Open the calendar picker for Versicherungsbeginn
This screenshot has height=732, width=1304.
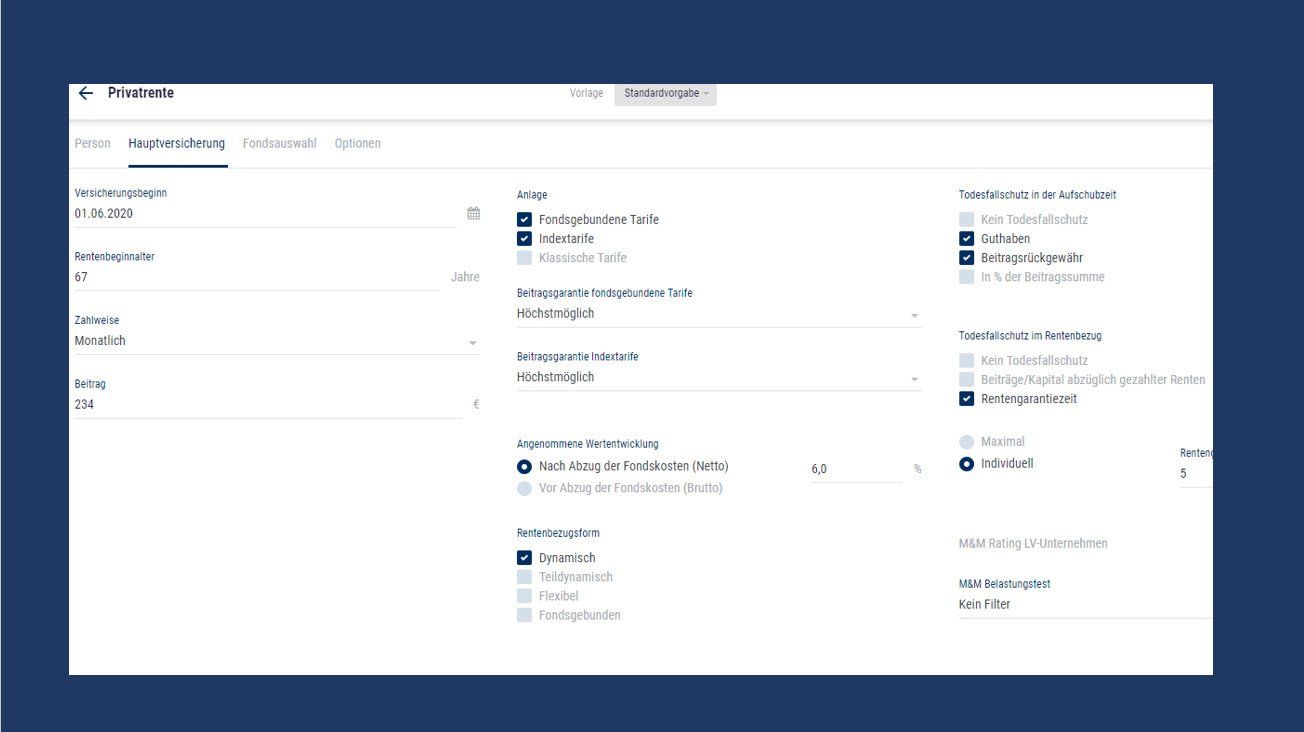pyautogui.click(x=473, y=214)
